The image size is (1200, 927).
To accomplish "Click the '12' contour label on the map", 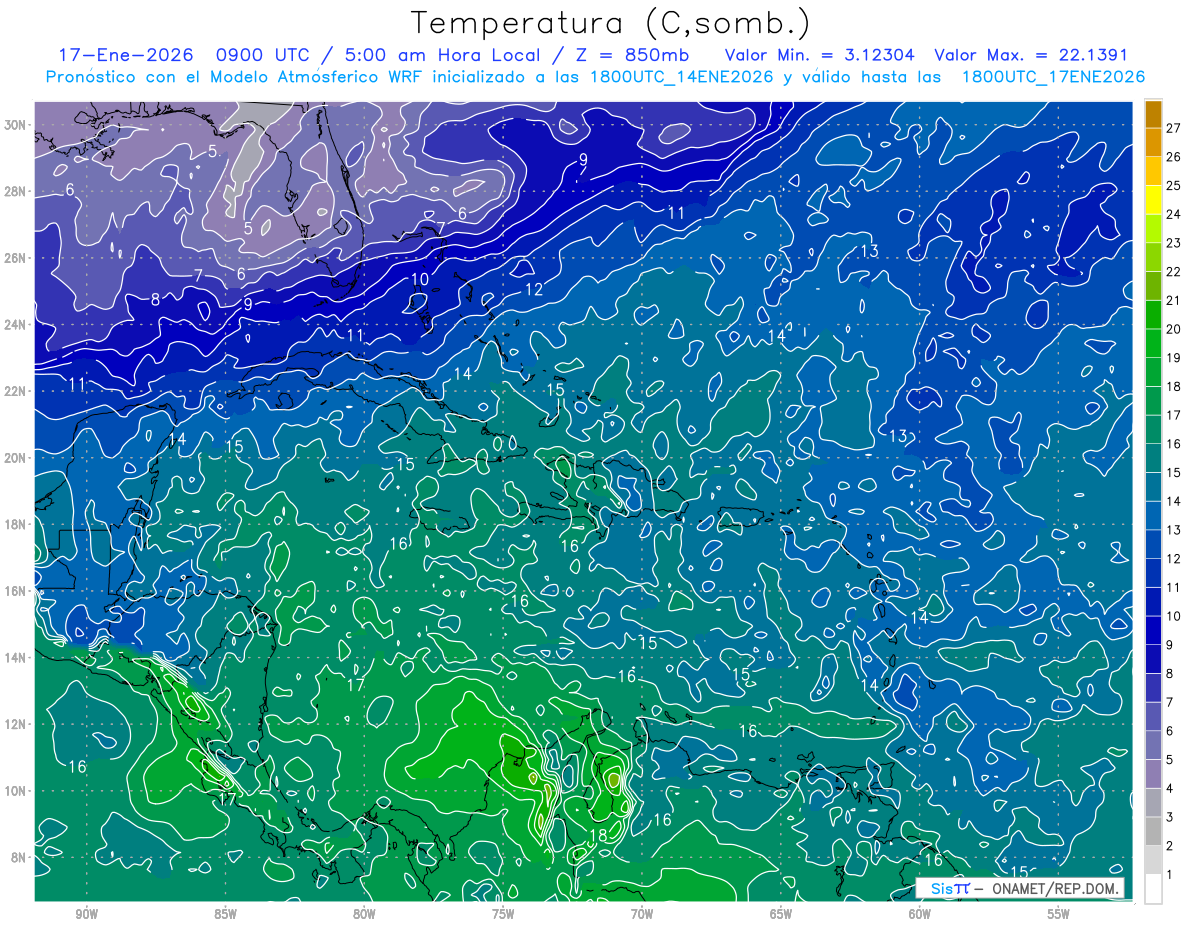I will [534, 290].
